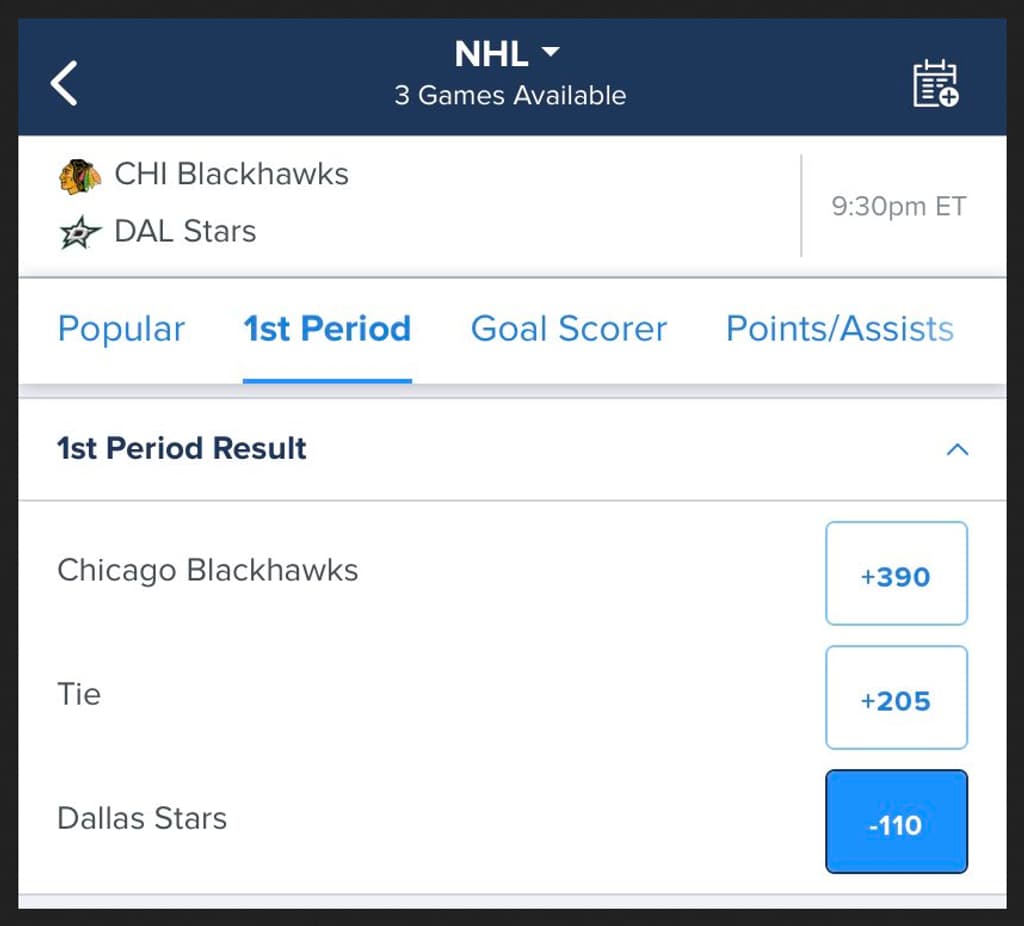Select the +205 Tie odds button
The image size is (1024, 926).
[896, 698]
